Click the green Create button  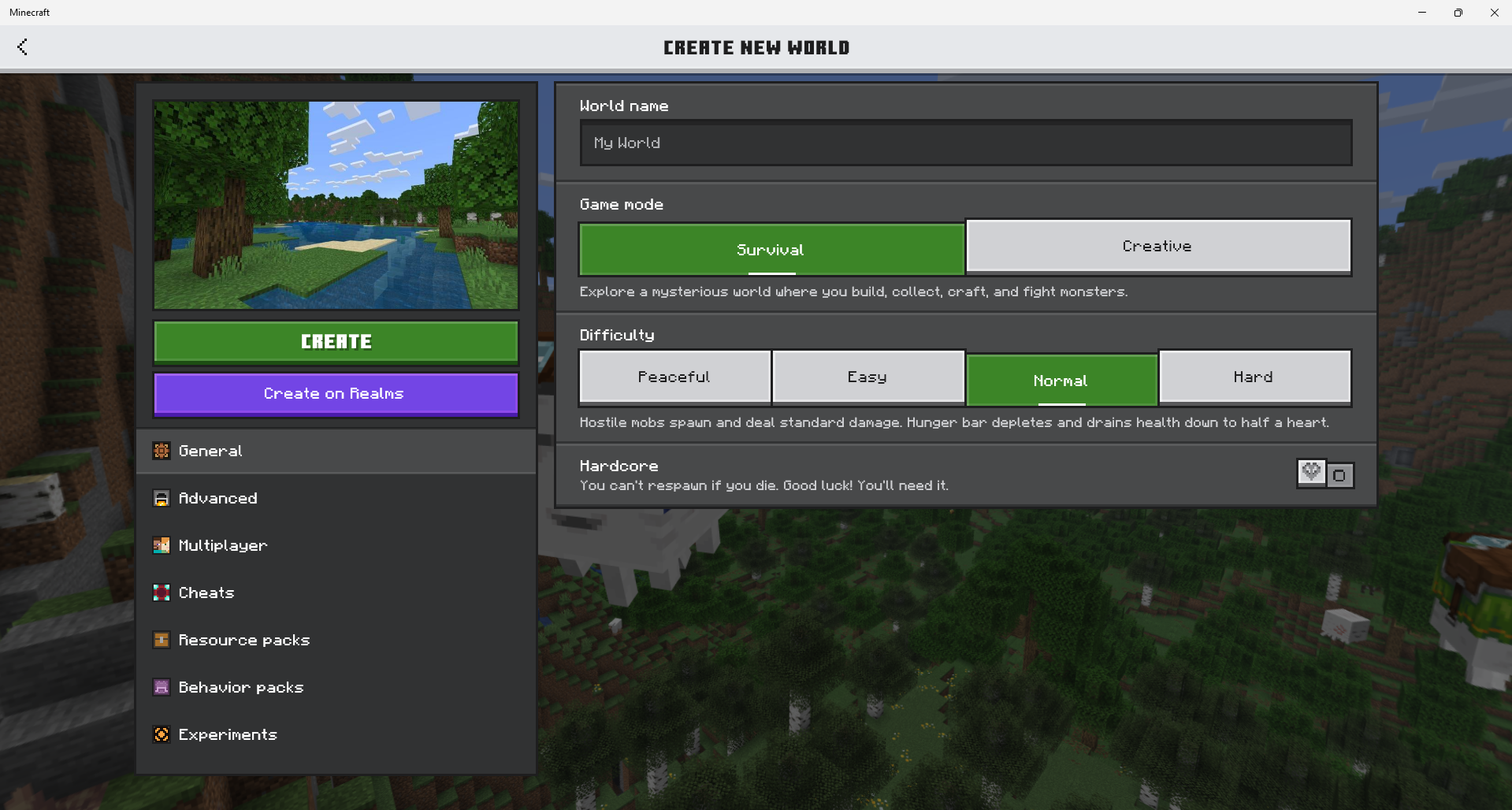(336, 342)
